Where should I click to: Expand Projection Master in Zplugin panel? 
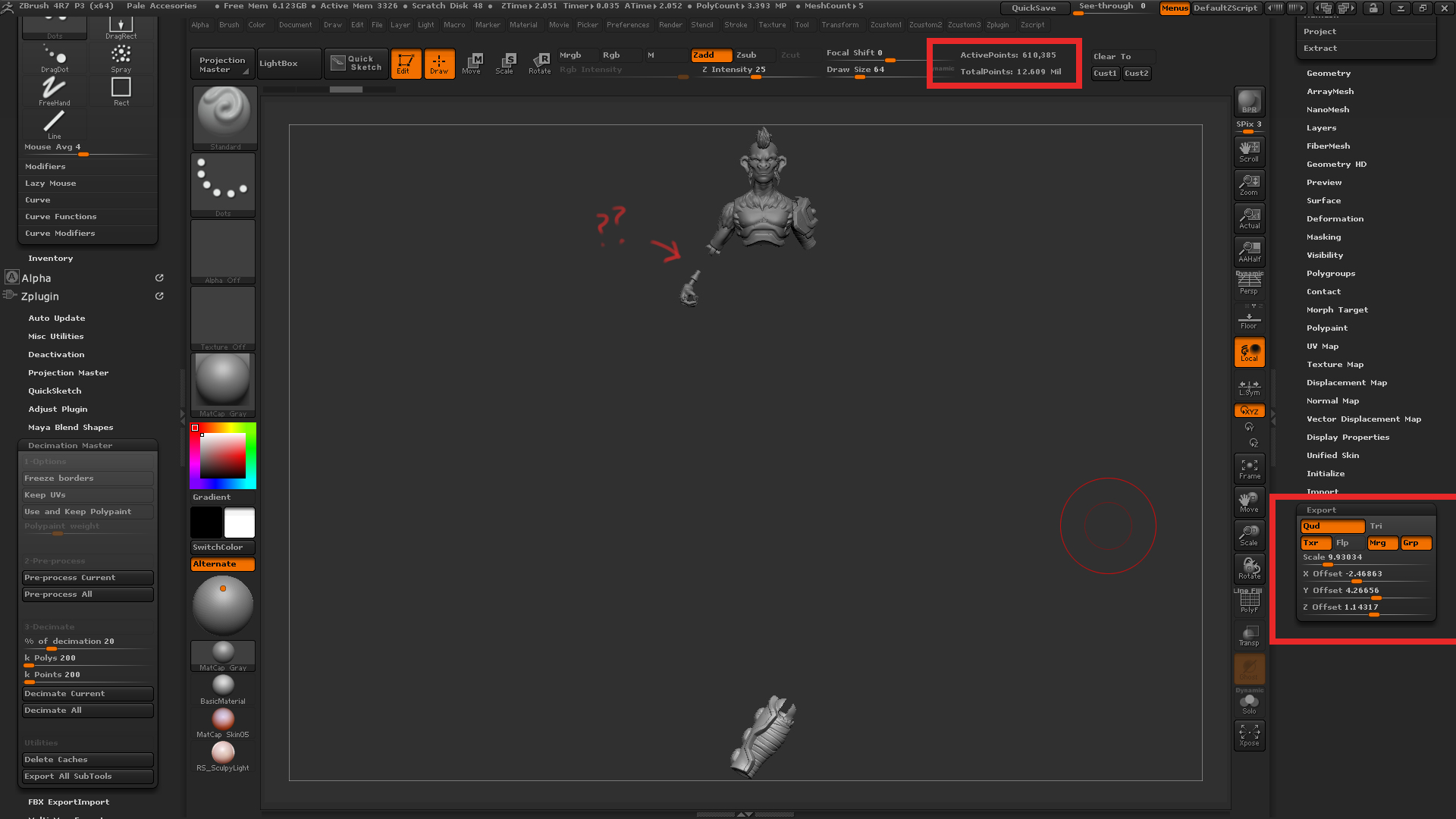tap(68, 373)
